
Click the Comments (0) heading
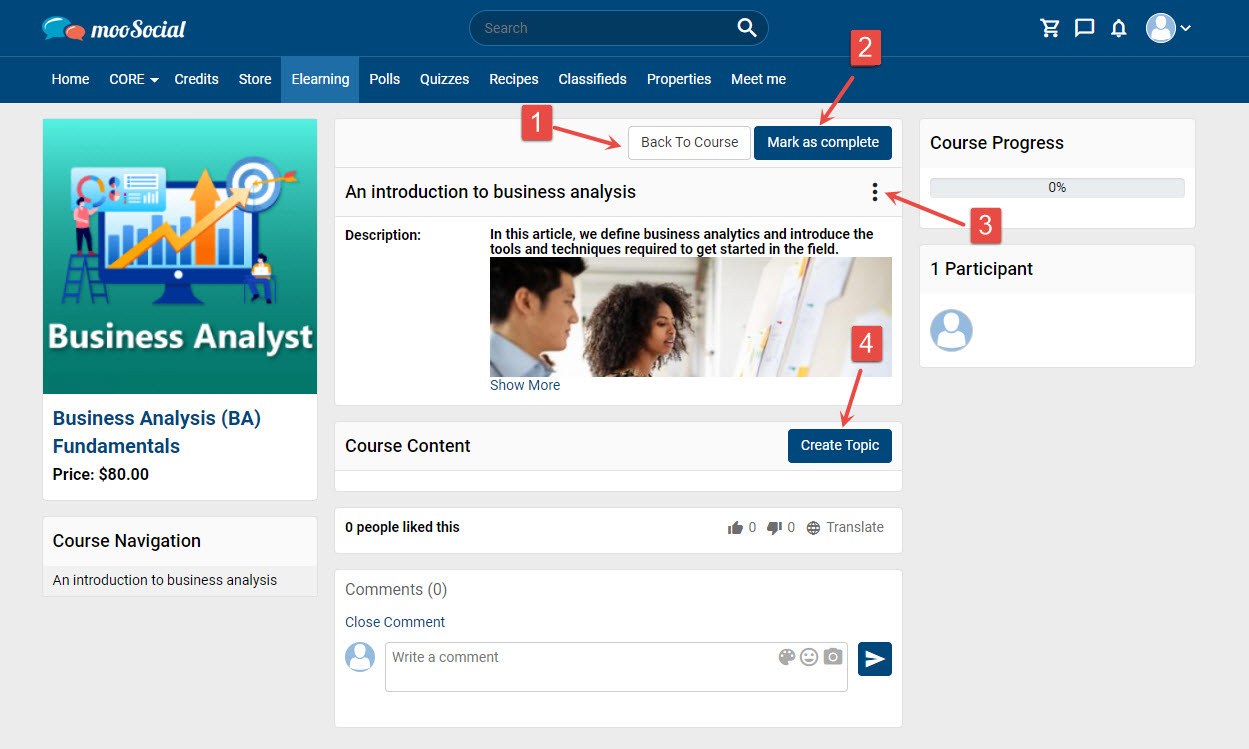(x=396, y=590)
